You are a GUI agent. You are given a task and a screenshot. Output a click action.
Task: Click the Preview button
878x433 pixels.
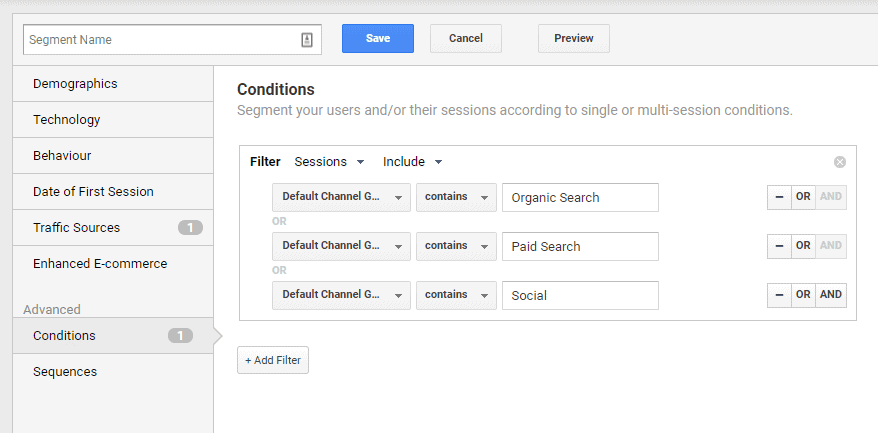coord(574,39)
